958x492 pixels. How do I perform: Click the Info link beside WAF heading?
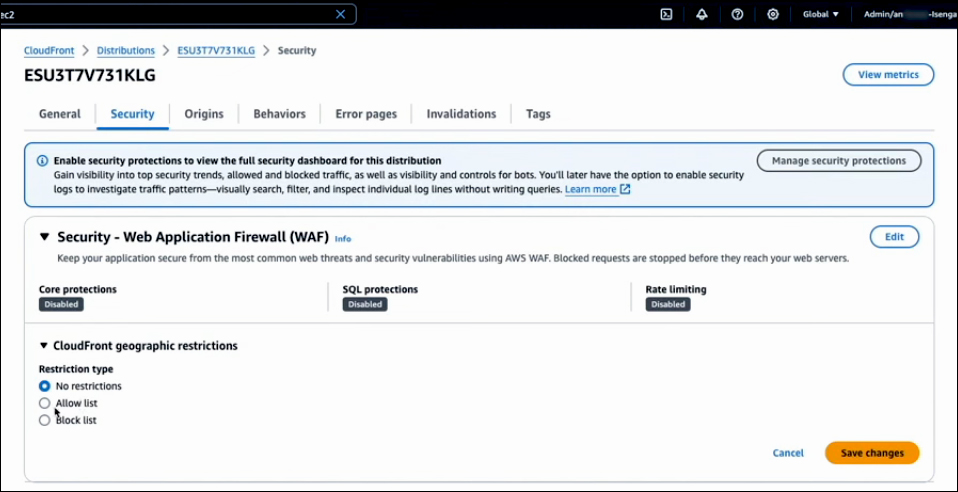(x=343, y=239)
